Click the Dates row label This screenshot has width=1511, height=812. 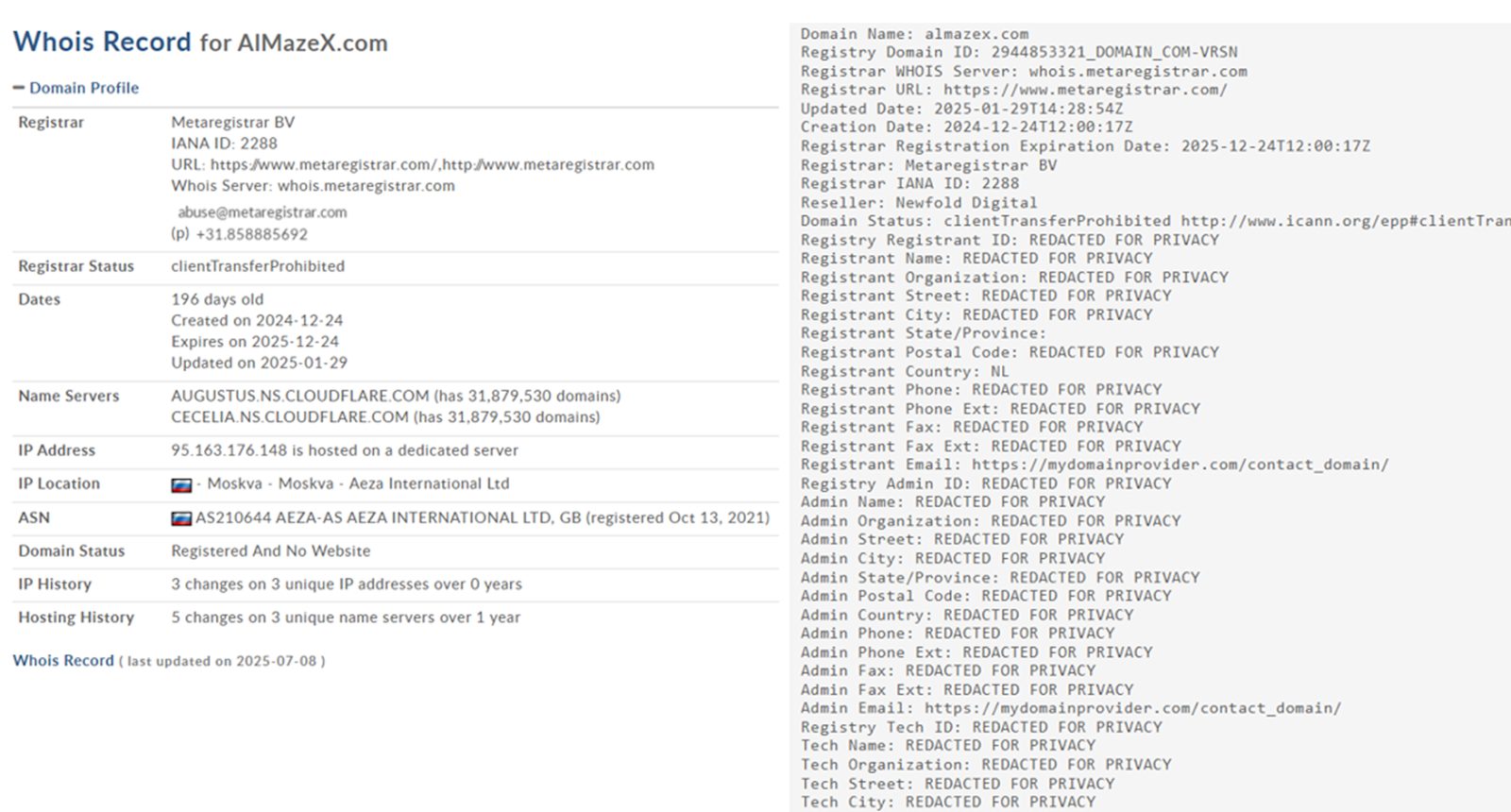[x=39, y=299]
